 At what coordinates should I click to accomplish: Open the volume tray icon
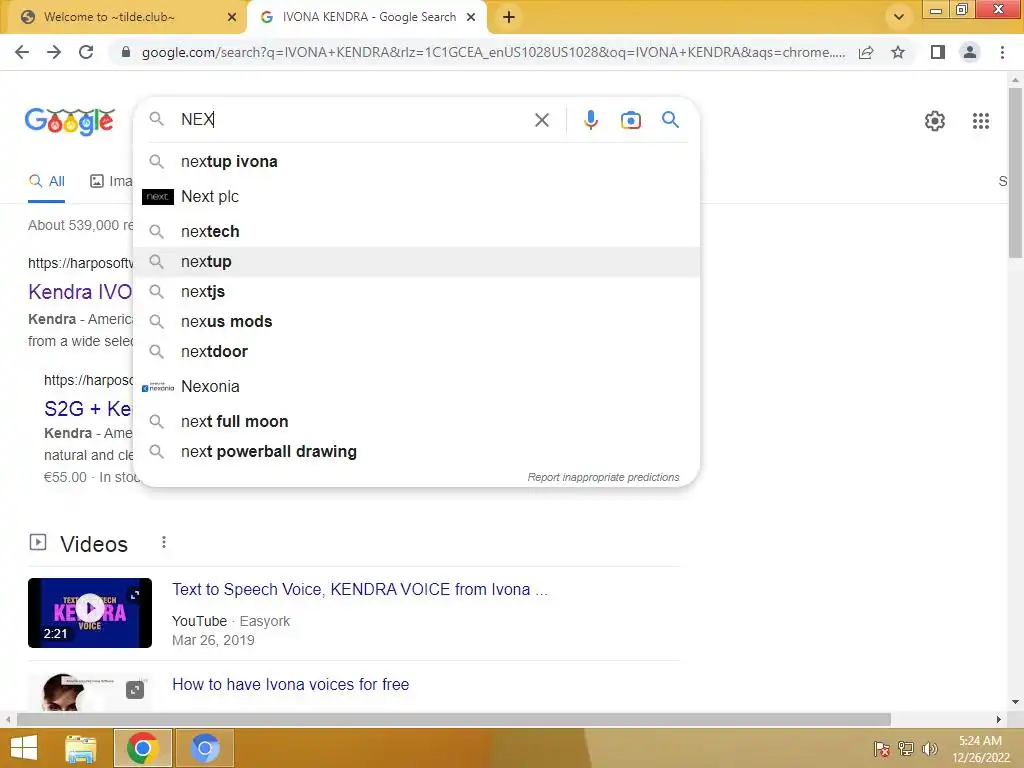tap(929, 749)
